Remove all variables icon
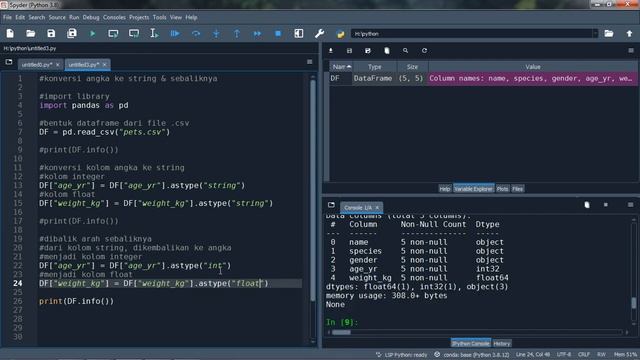 pyautogui.click(x=387, y=51)
